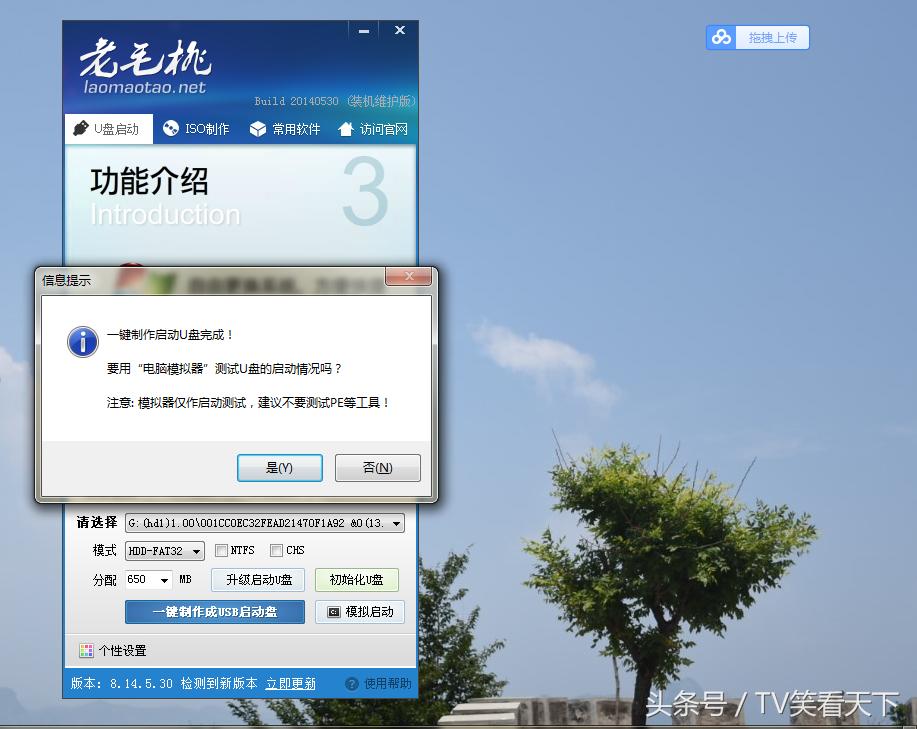Image resolution: width=917 pixels, height=729 pixels.
Task: Click the 初始化U盘 button
Action: pos(356,580)
